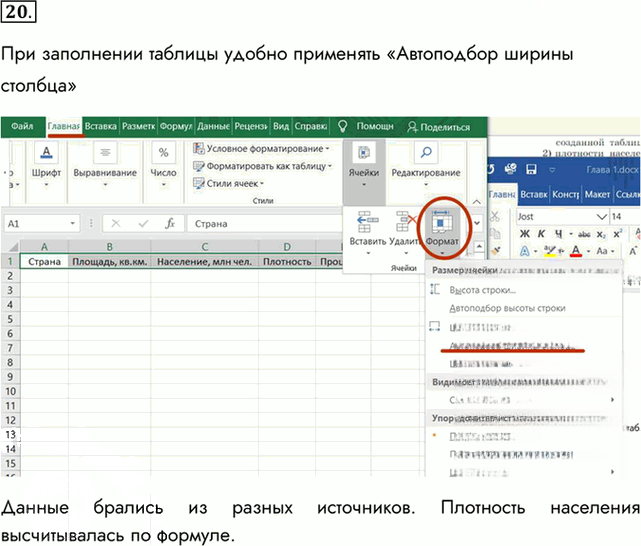Click the Word autosave icon
This screenshot has height=546, width=641.
click(510, 169)
